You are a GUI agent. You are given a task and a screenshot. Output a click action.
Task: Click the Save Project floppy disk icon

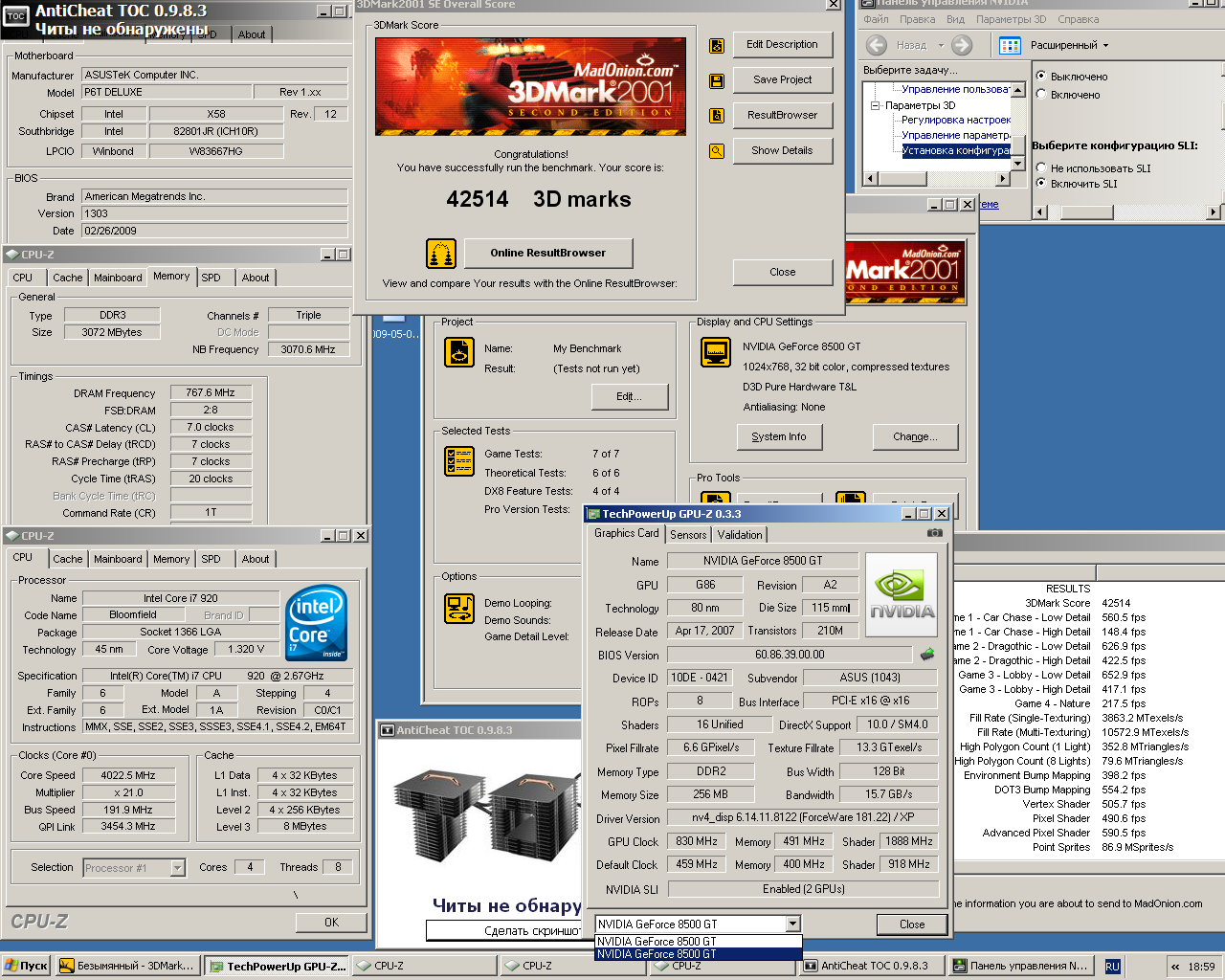717,80
